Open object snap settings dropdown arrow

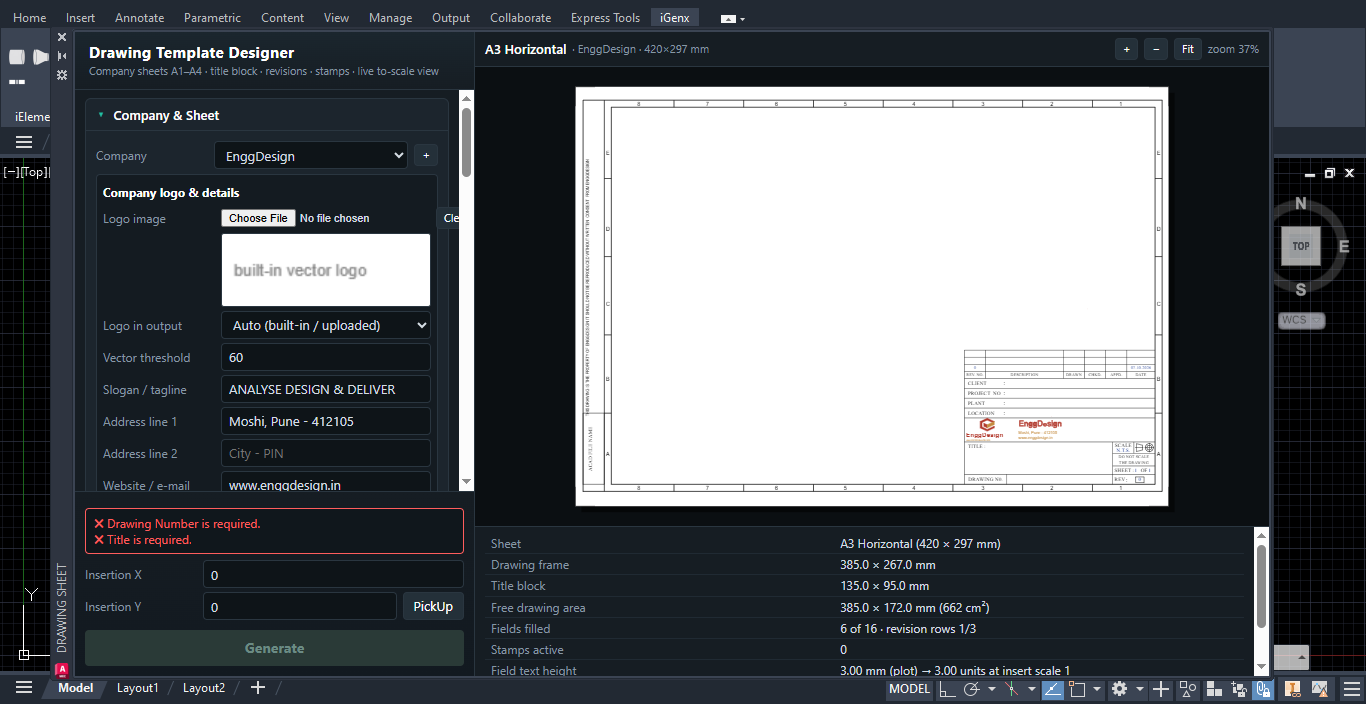pos(1097,689)
